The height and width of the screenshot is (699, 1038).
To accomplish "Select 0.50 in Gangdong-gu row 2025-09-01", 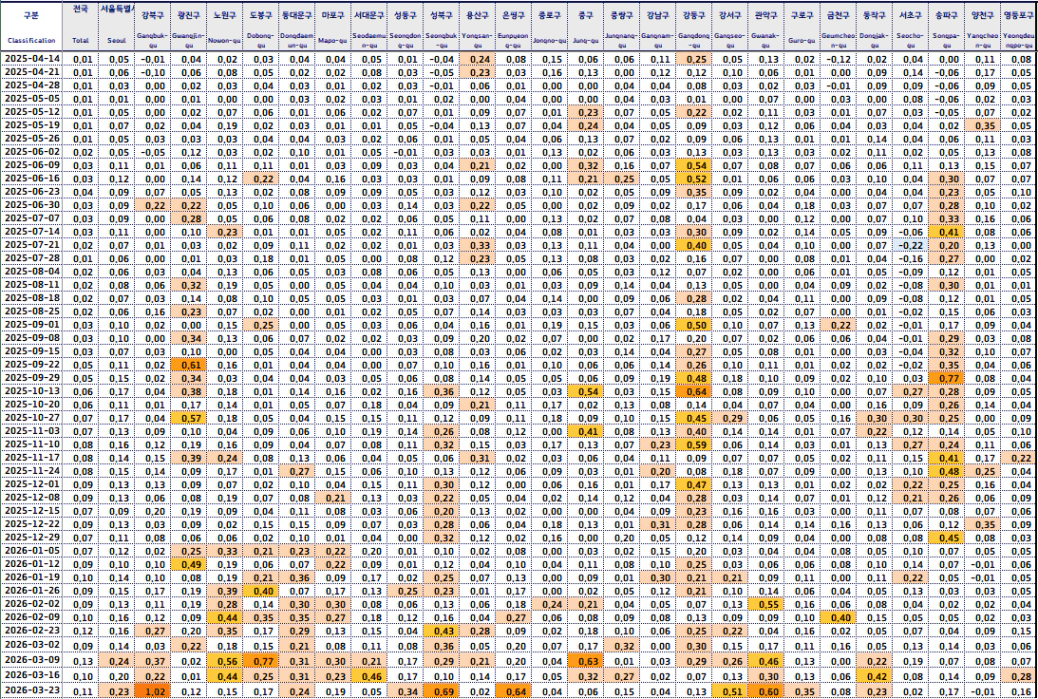I will 692,325.
